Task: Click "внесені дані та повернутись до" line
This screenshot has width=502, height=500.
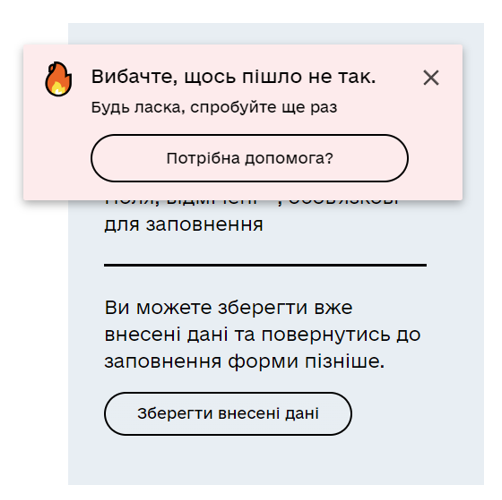Action: point(263,335)
